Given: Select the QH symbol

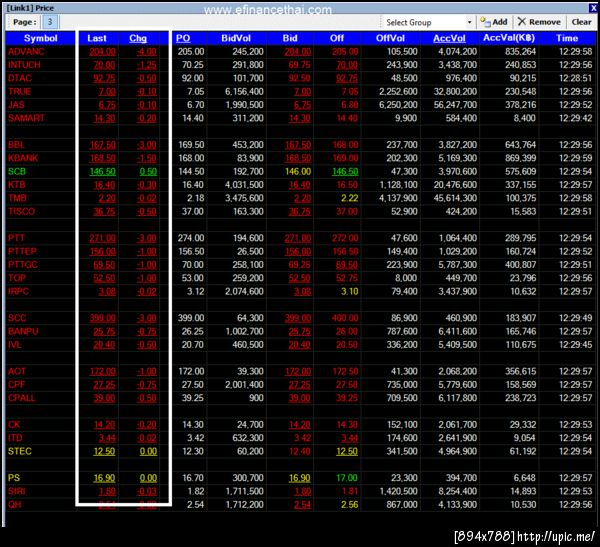Looking at the screenshot, I should [15, 505].
